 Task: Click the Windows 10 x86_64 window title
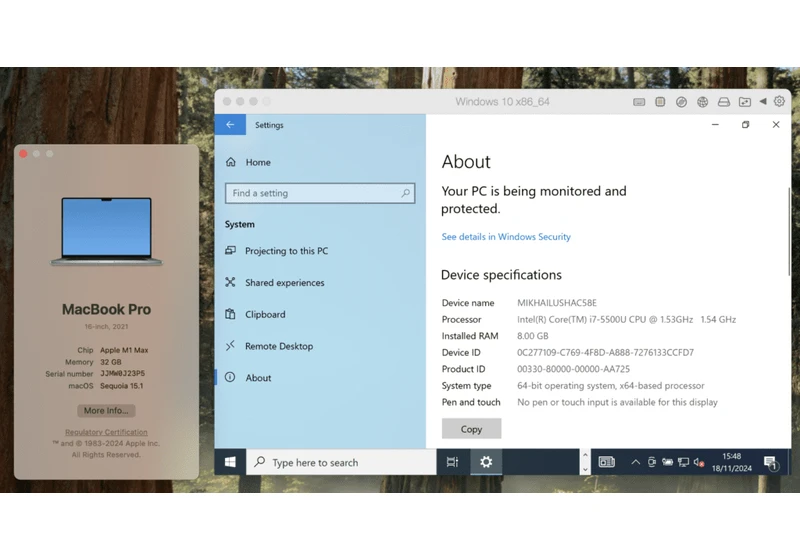pyautogui.click(x=503, y=102)
